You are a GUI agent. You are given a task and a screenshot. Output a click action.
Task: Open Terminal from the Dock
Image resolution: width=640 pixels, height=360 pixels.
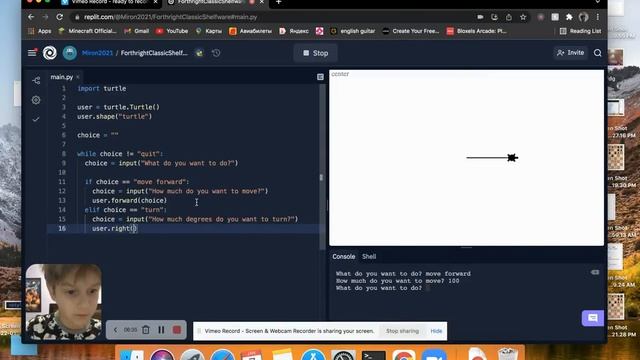pos(373,356)
